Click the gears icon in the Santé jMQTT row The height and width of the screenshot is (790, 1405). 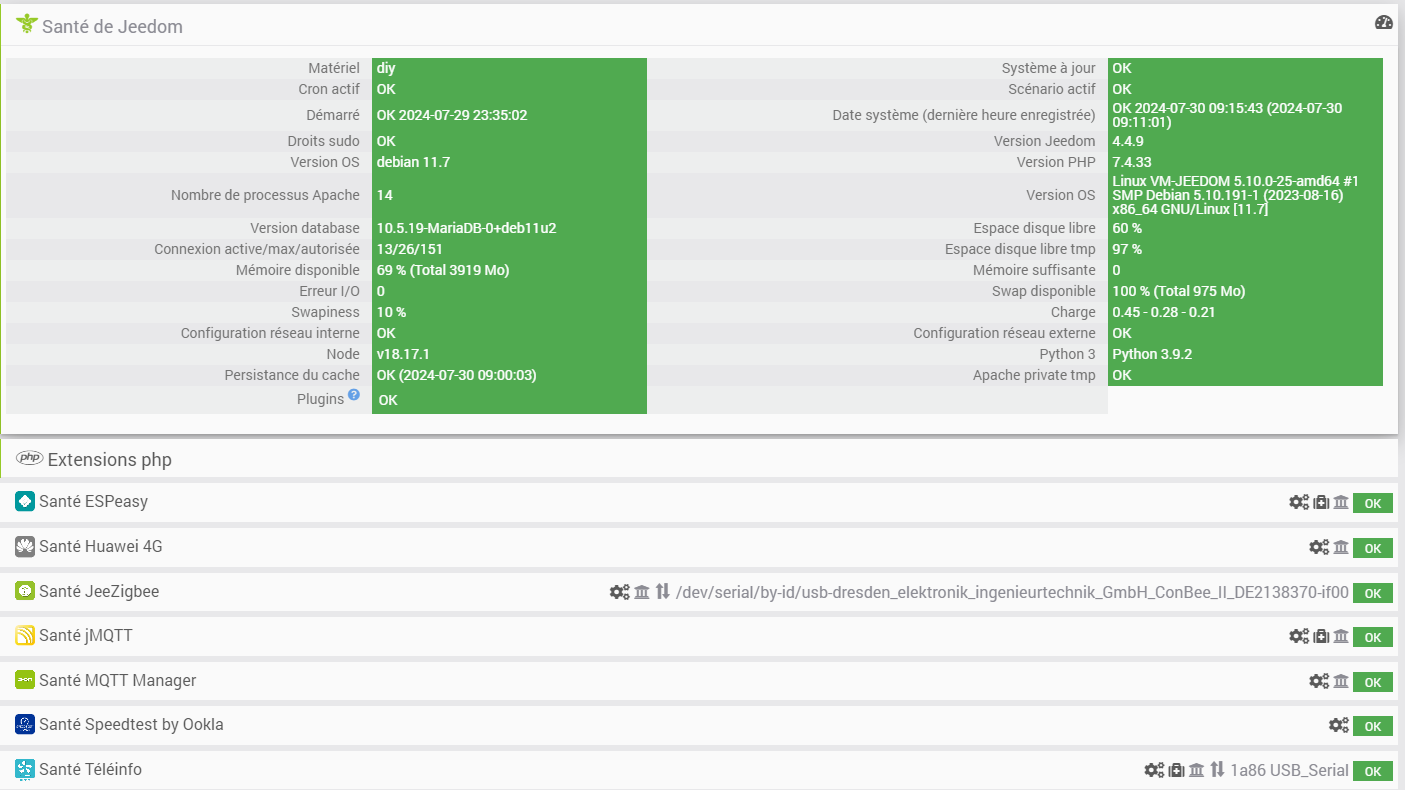(x=1299, y=636)
